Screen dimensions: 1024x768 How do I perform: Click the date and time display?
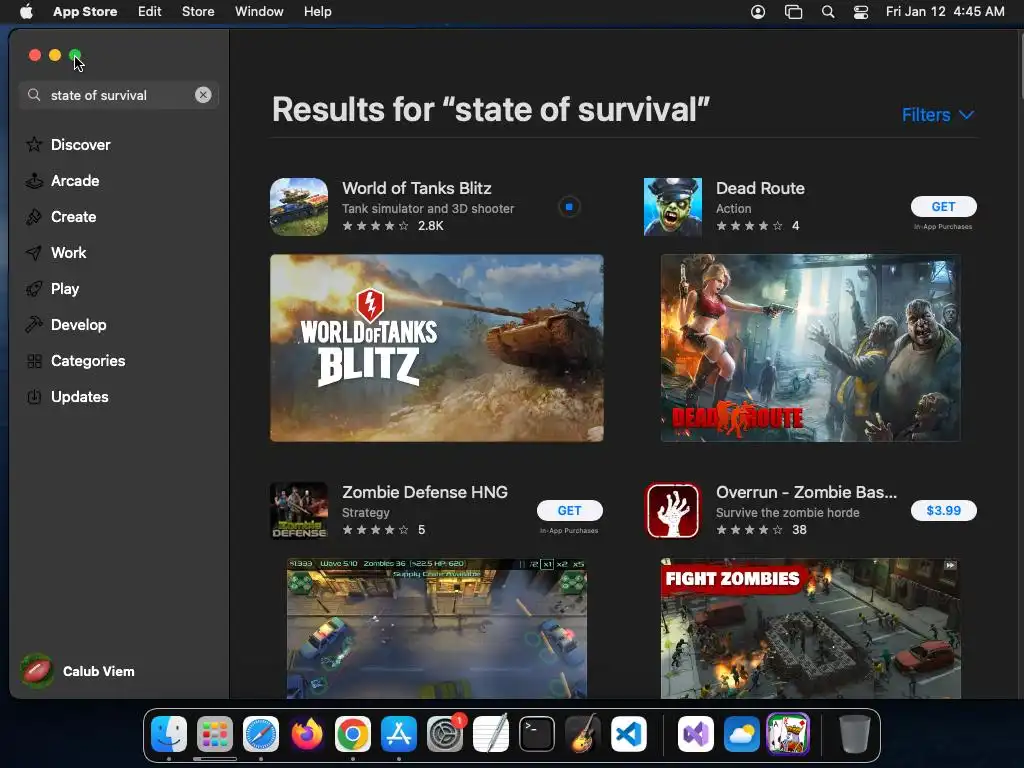click(945, 11)
